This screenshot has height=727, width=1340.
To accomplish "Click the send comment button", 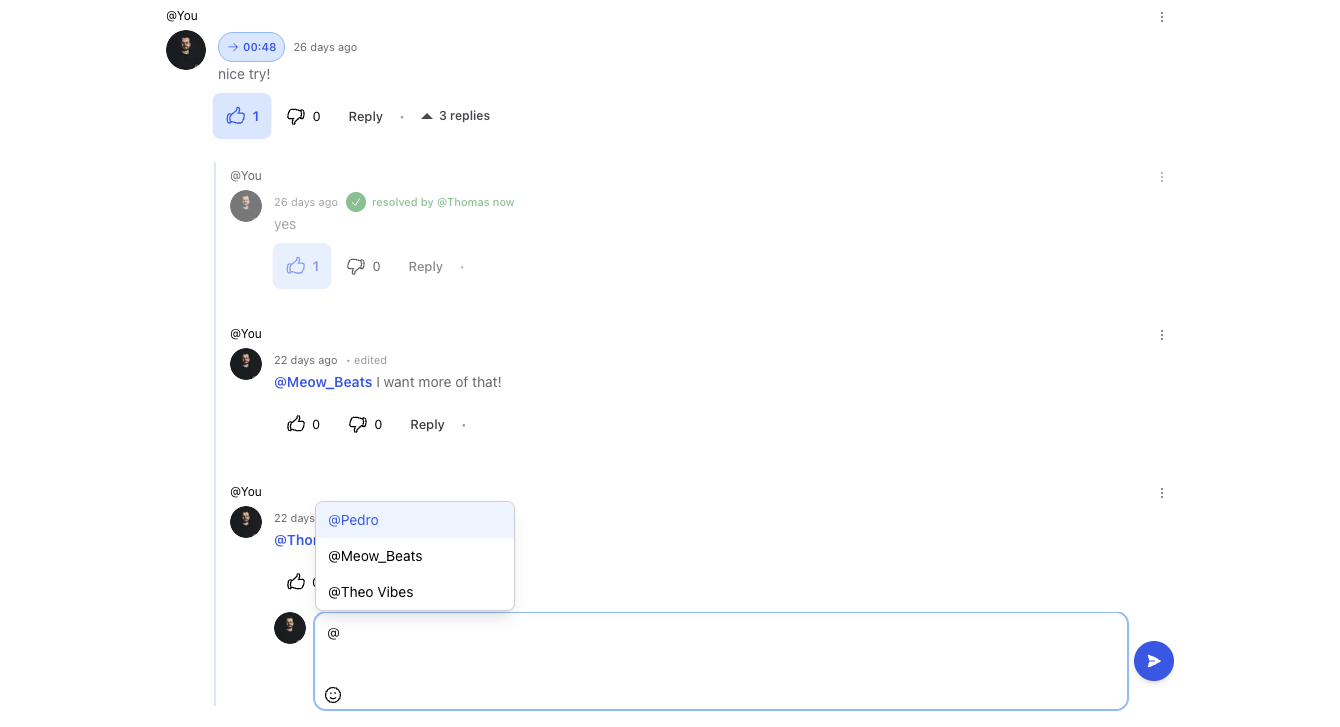I will pyautogui.click(x=1153, y=661).
